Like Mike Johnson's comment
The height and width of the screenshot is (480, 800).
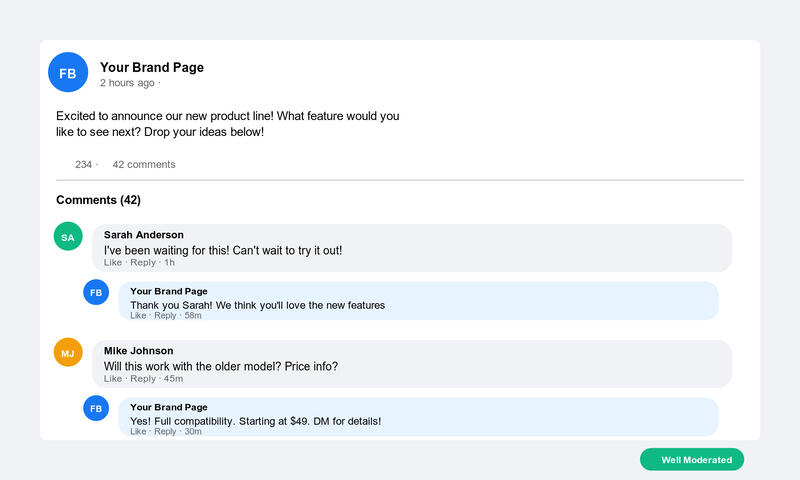(x=112, y=379)
